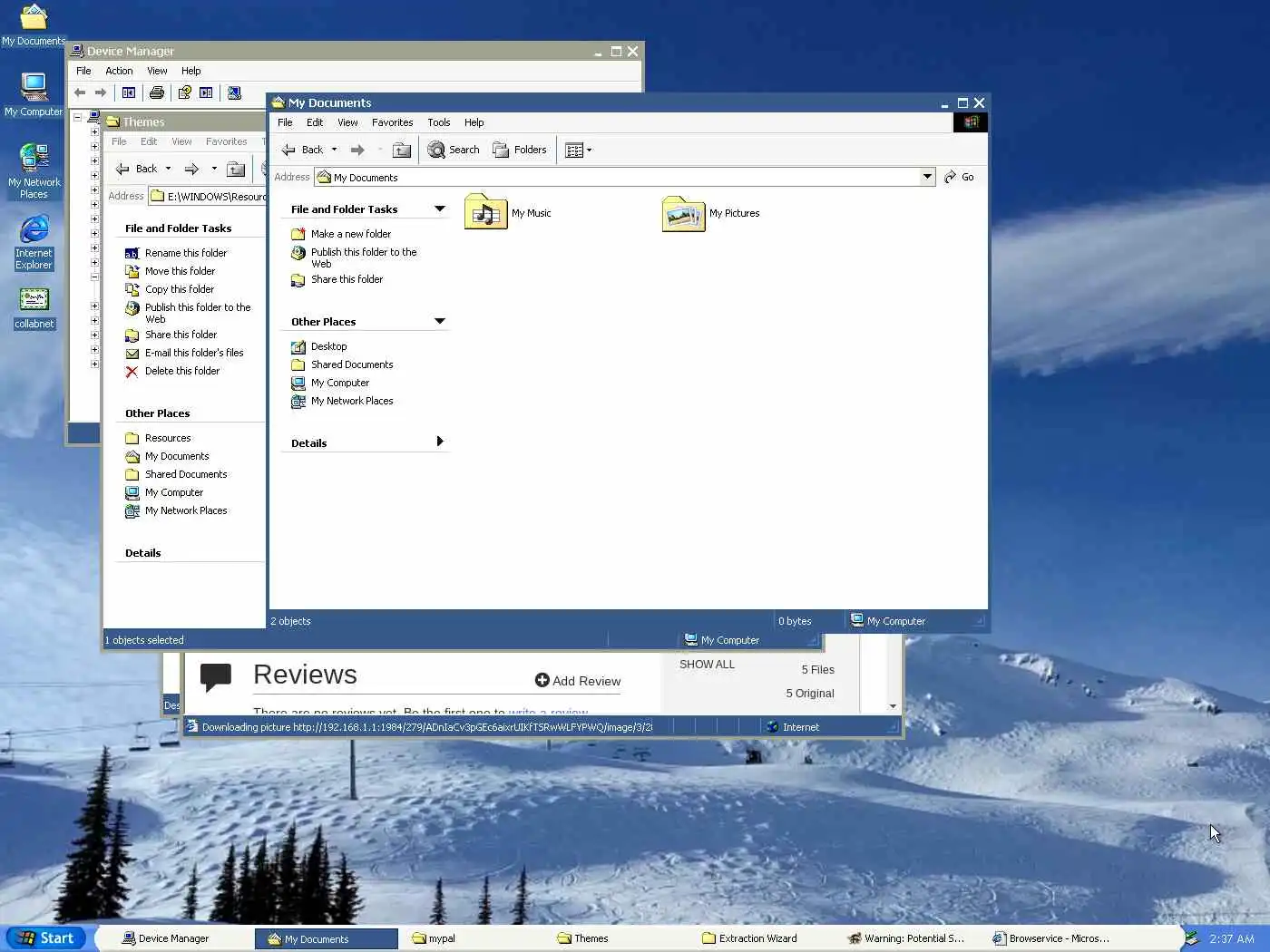Open My Network Places in My Documents sidebar

(x=342, y=401)
